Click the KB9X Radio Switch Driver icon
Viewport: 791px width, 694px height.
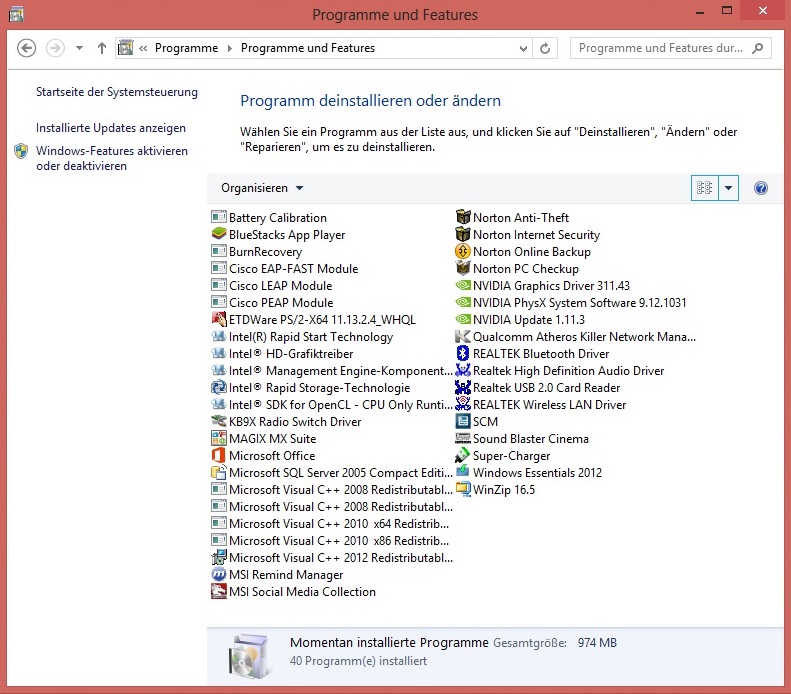[x=218, y=421]
